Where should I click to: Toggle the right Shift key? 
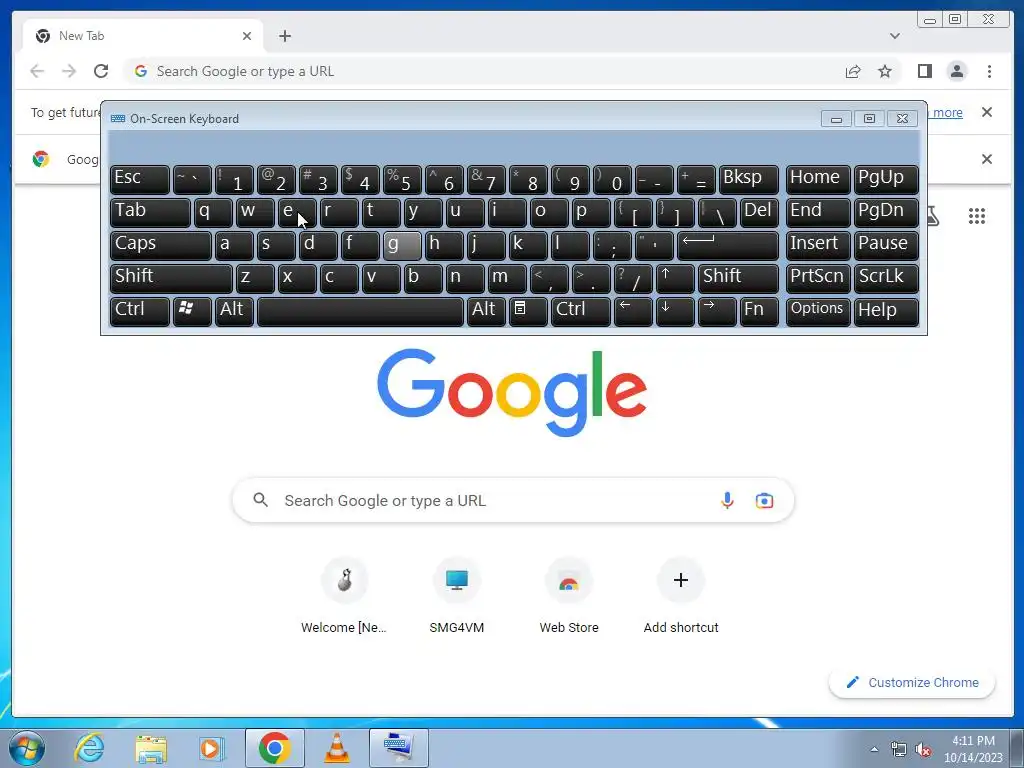pyautogui.click(x=738, y=278)
